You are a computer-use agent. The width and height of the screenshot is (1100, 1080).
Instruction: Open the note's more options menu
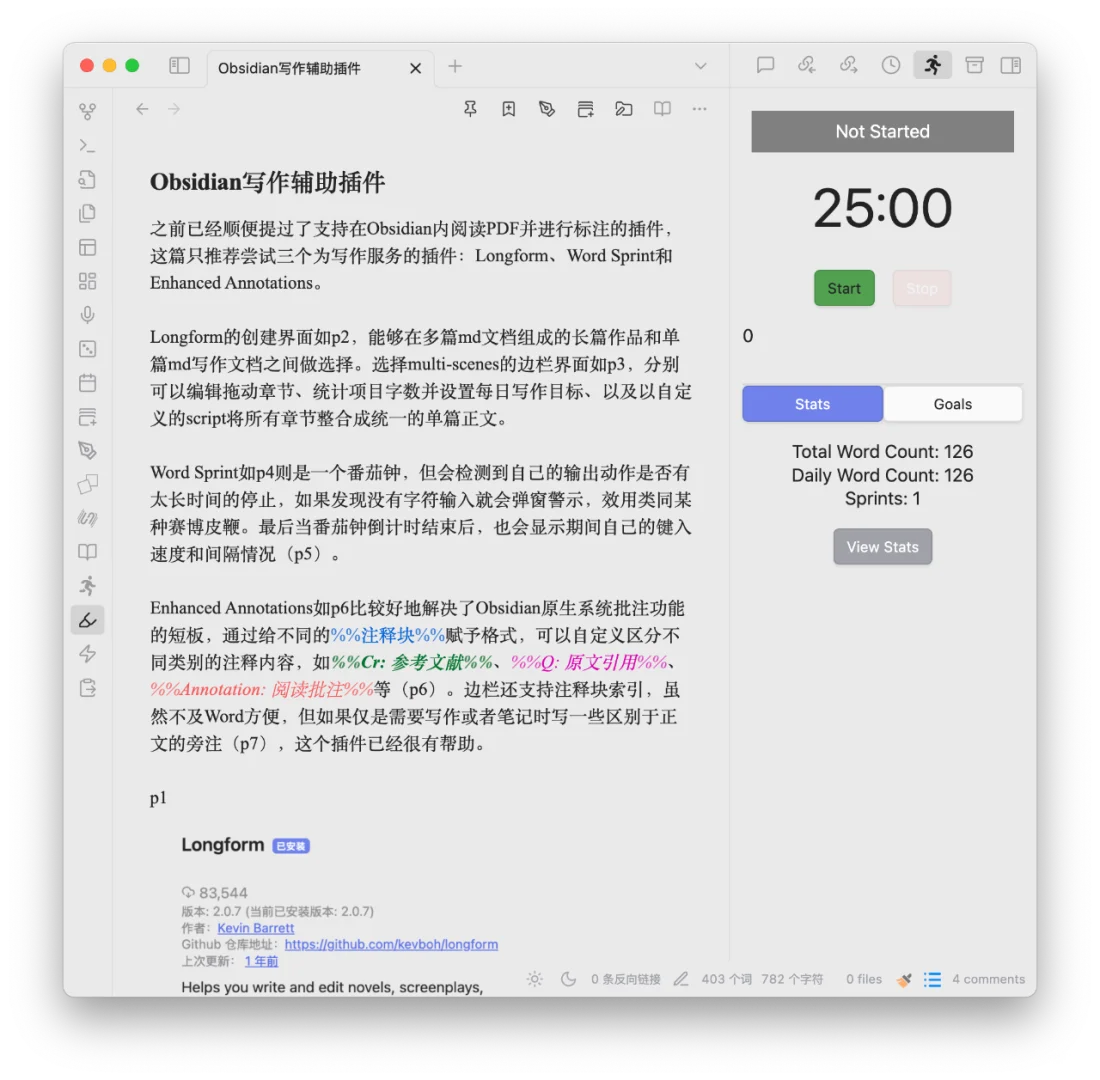(699, 109)
